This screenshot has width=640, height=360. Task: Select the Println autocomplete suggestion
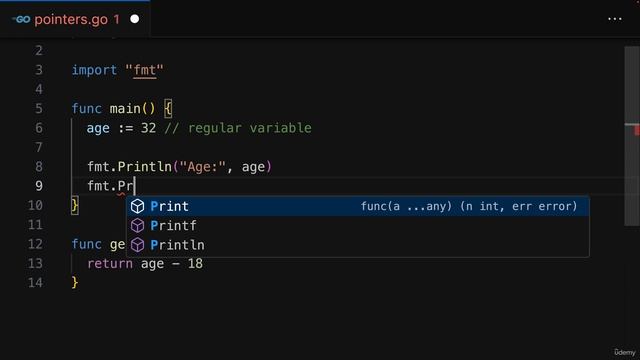(x=358, y=245)
